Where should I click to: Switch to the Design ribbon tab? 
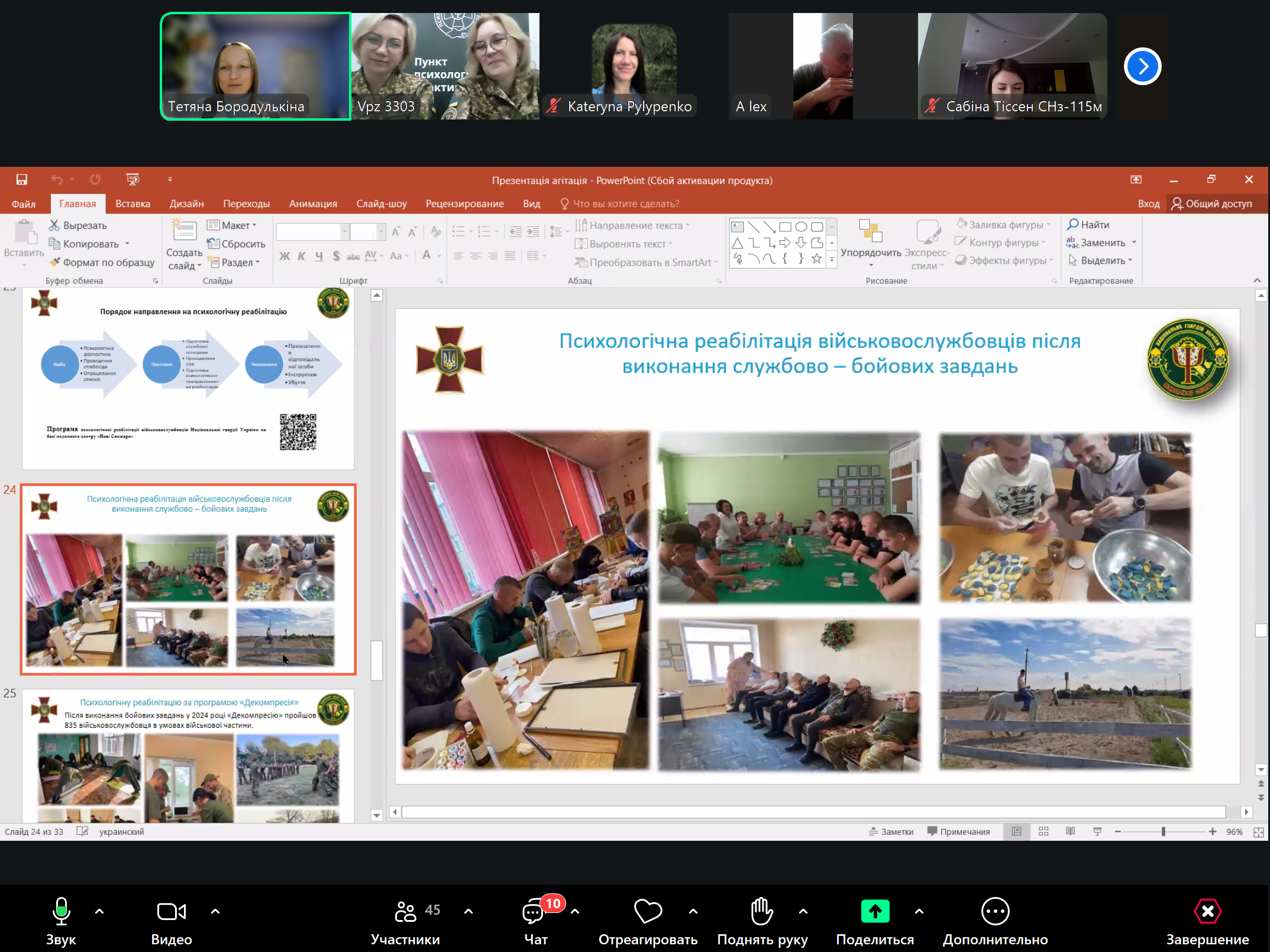(x=186, y=204)
